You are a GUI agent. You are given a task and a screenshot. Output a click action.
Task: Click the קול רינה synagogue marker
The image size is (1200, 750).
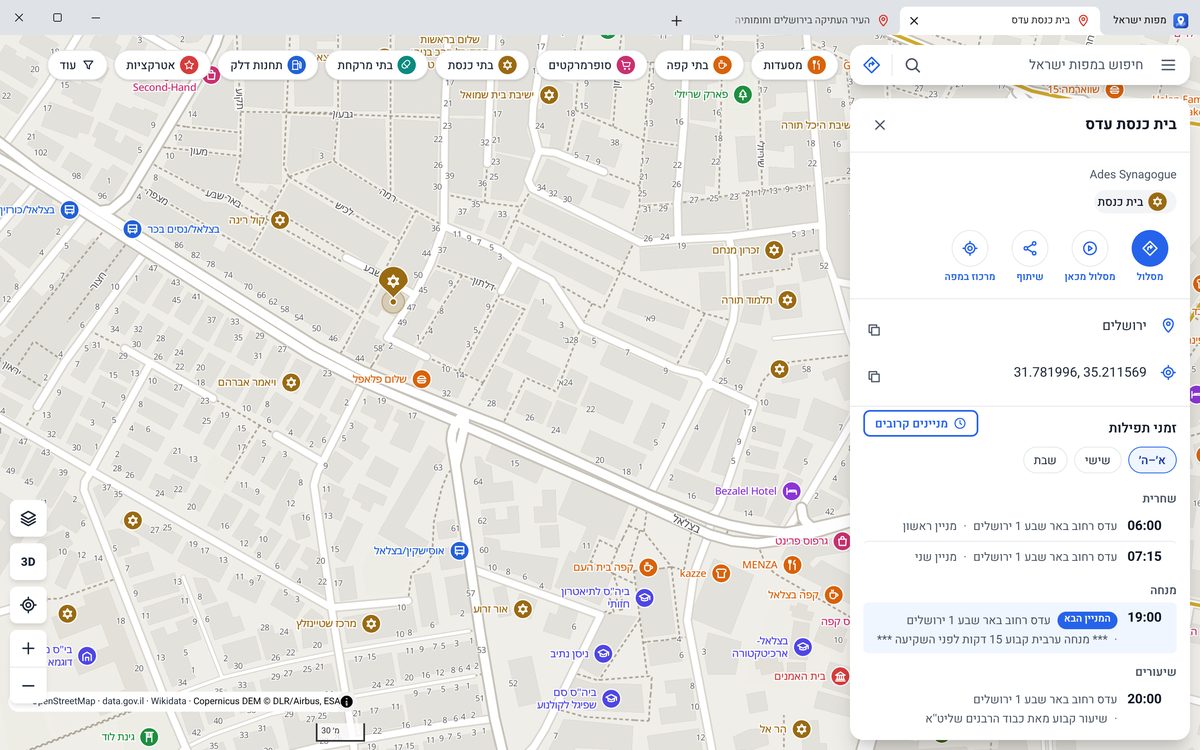(280, 220)
